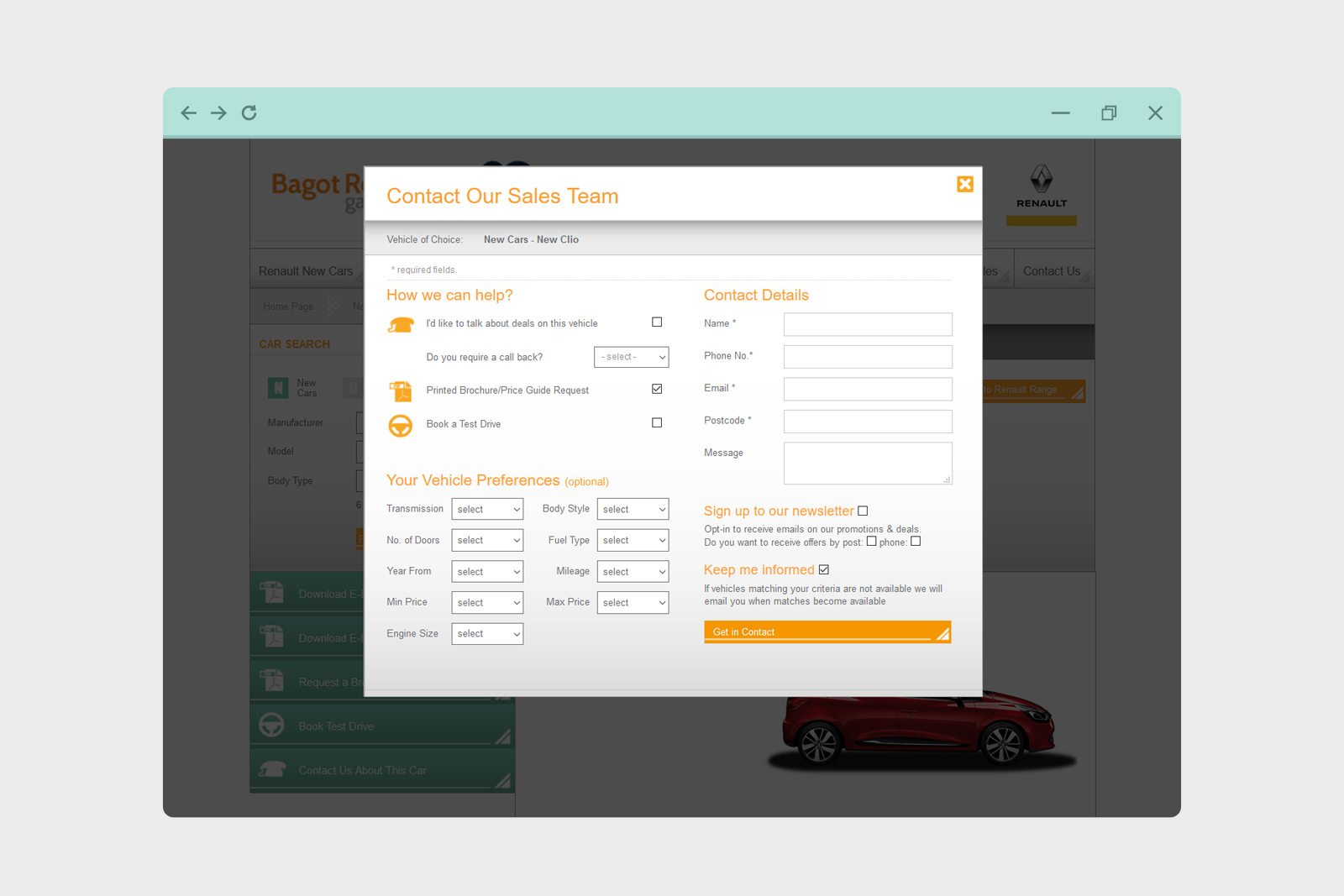The width and height of the screenshot is (1344, 896).
Task: Click the printed brochure PDF icon
Action: [x=401, y=391]
